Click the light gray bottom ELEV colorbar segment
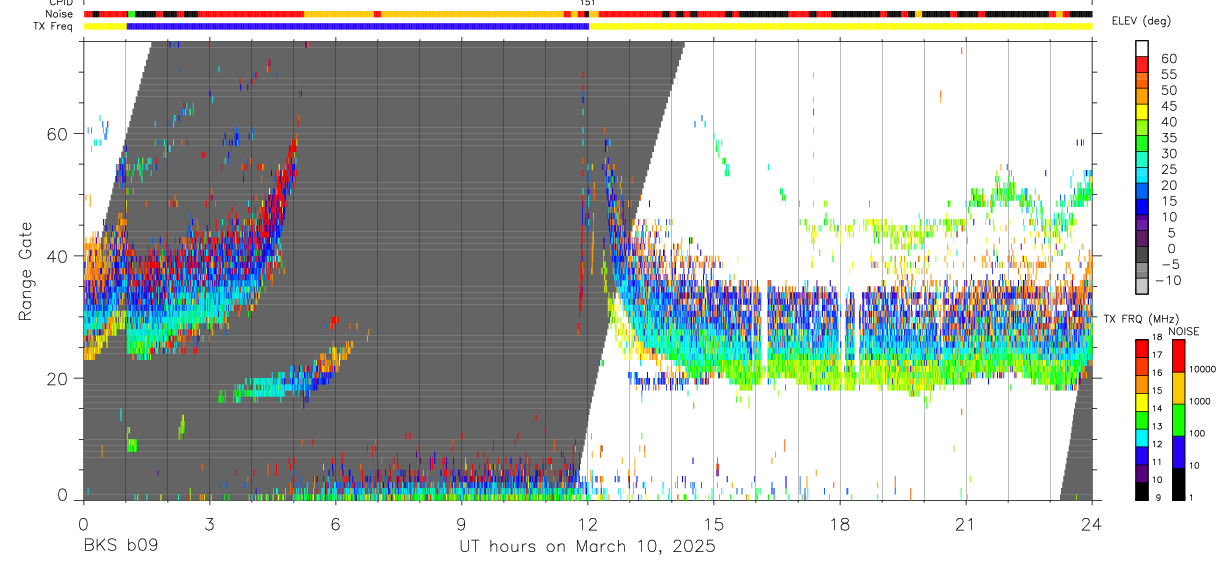This screenshot has width=1228, height=567. [1142, 285]
